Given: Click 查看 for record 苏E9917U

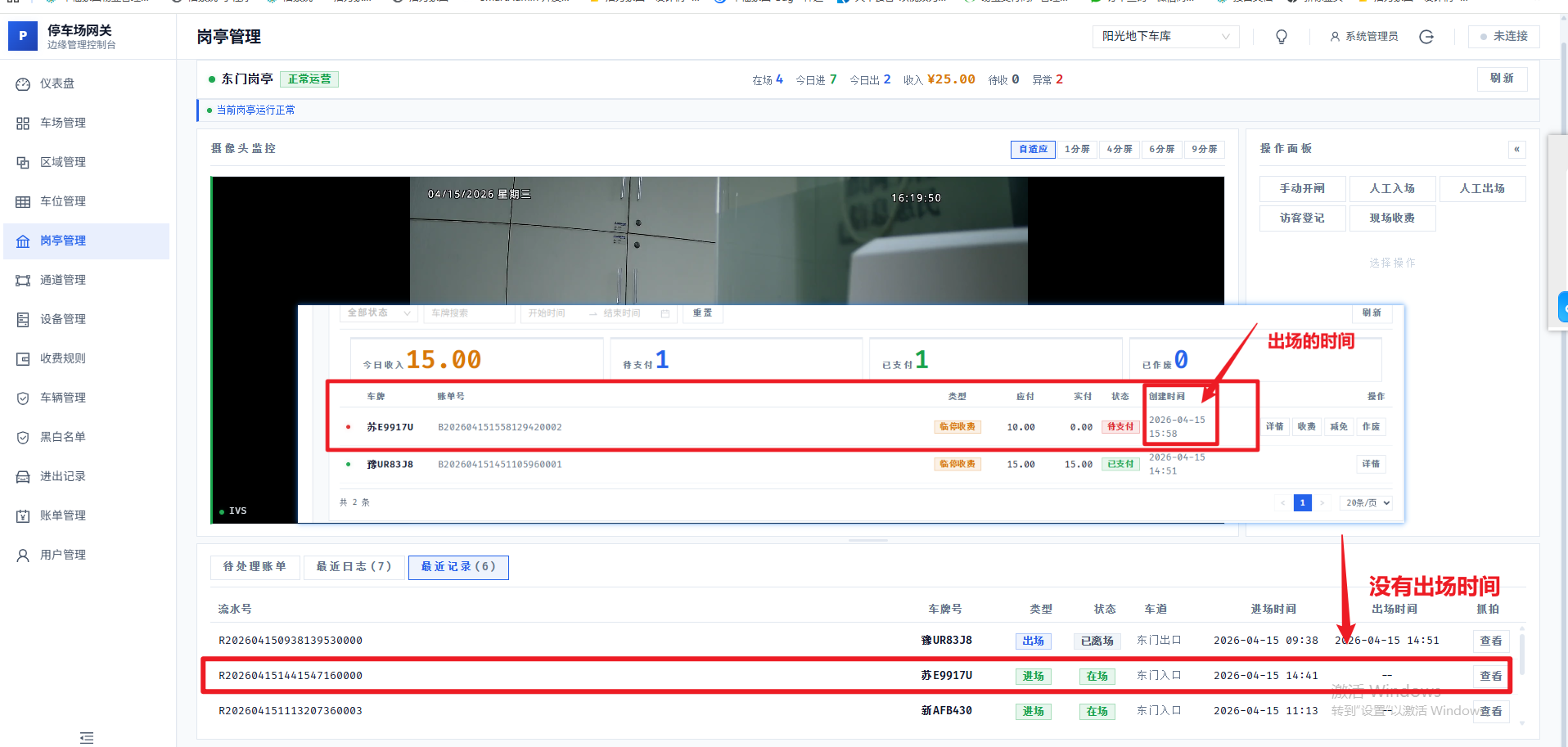Looking at the screenshot, I should pos(1490,676).
